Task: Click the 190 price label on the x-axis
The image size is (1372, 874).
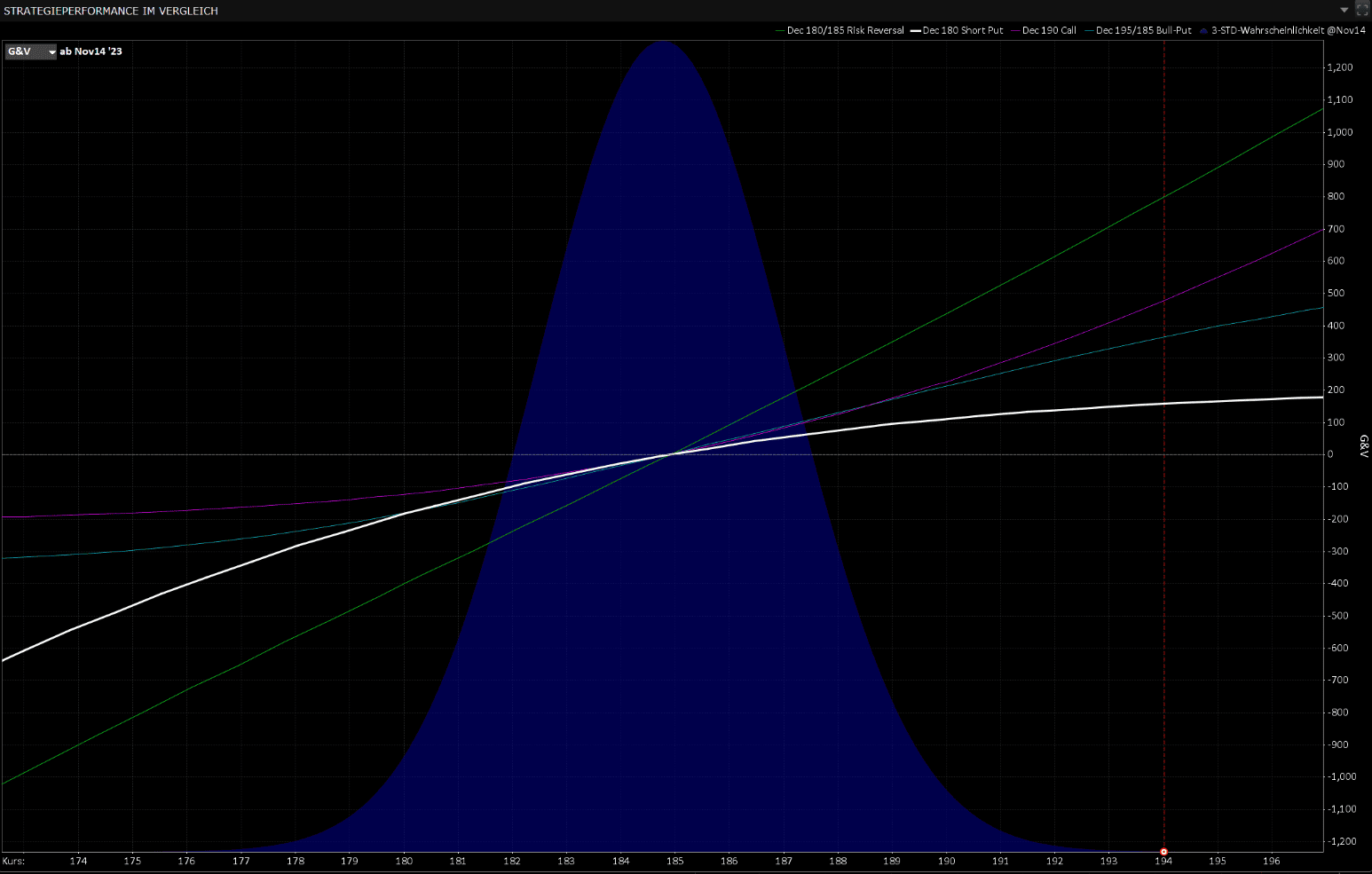Action: [946, 861]
